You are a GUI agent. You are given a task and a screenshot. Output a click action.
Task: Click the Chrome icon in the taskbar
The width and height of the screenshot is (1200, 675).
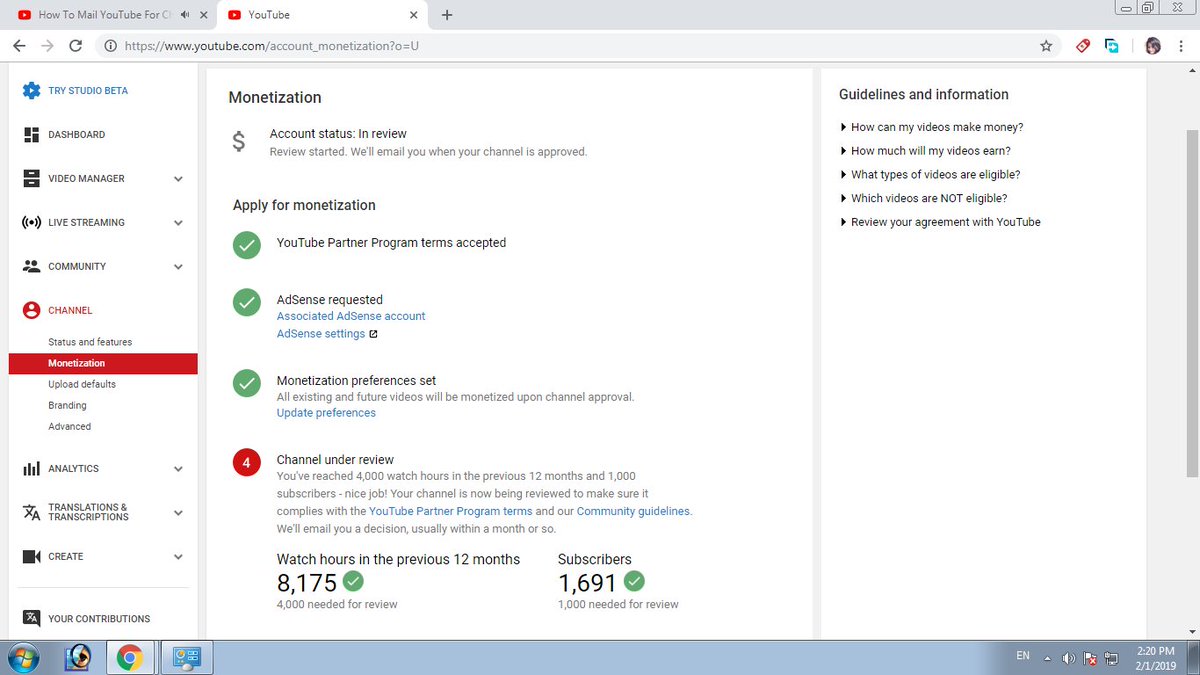(x=129, y=657)
